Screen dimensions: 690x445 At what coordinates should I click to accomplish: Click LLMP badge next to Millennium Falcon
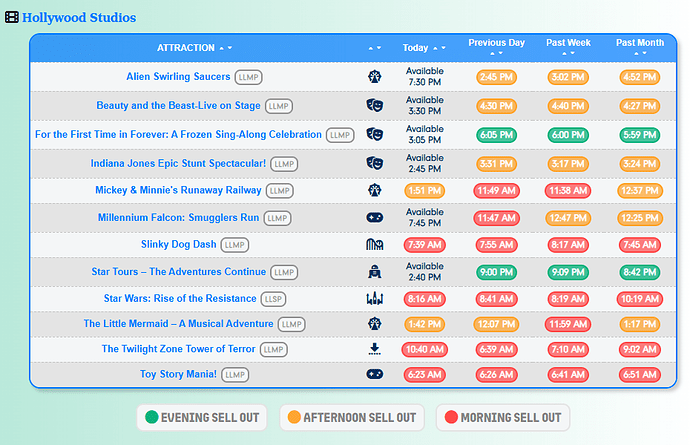pyautogui.click(x=277, y=218)
